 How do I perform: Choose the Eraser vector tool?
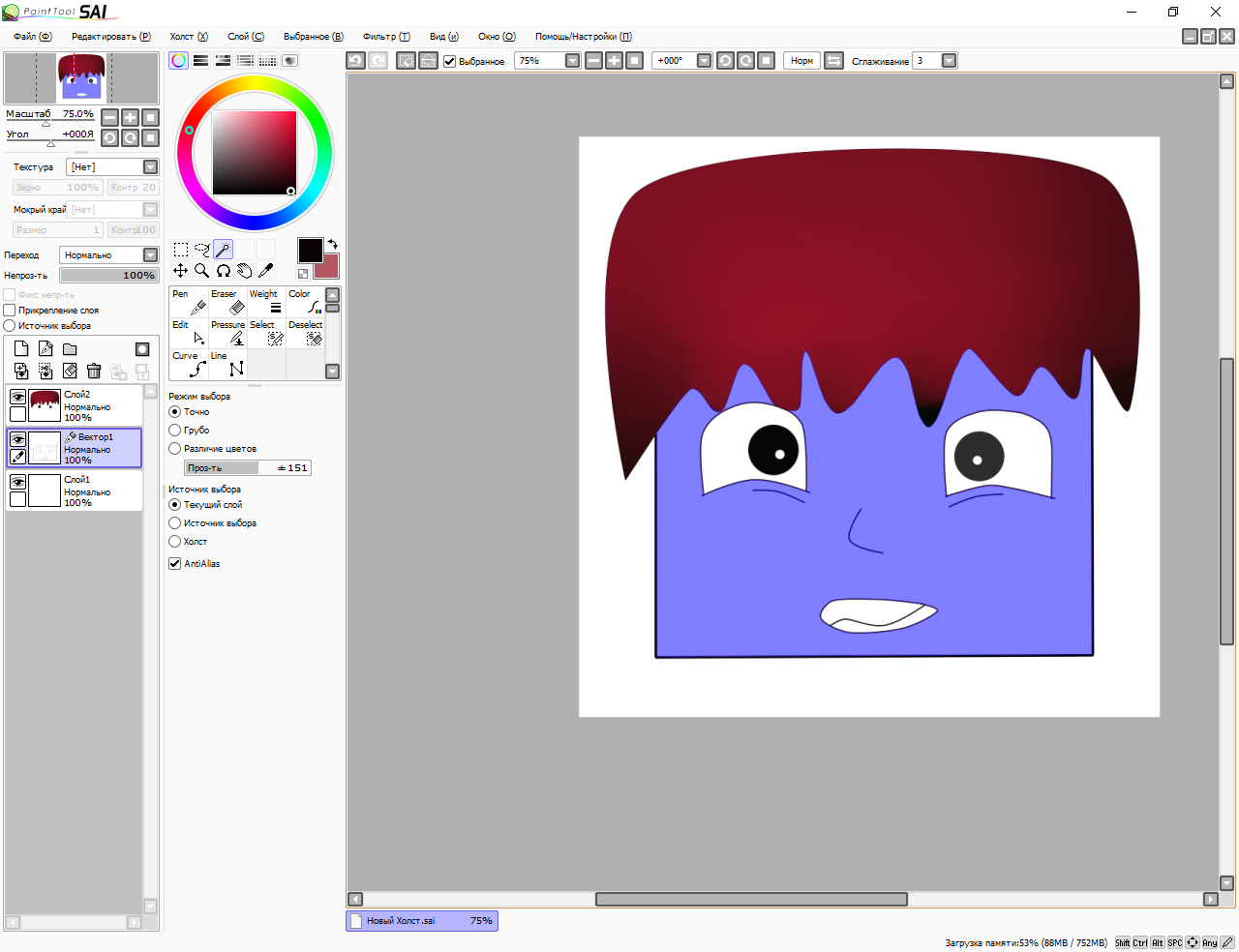[x=227, y=302]
